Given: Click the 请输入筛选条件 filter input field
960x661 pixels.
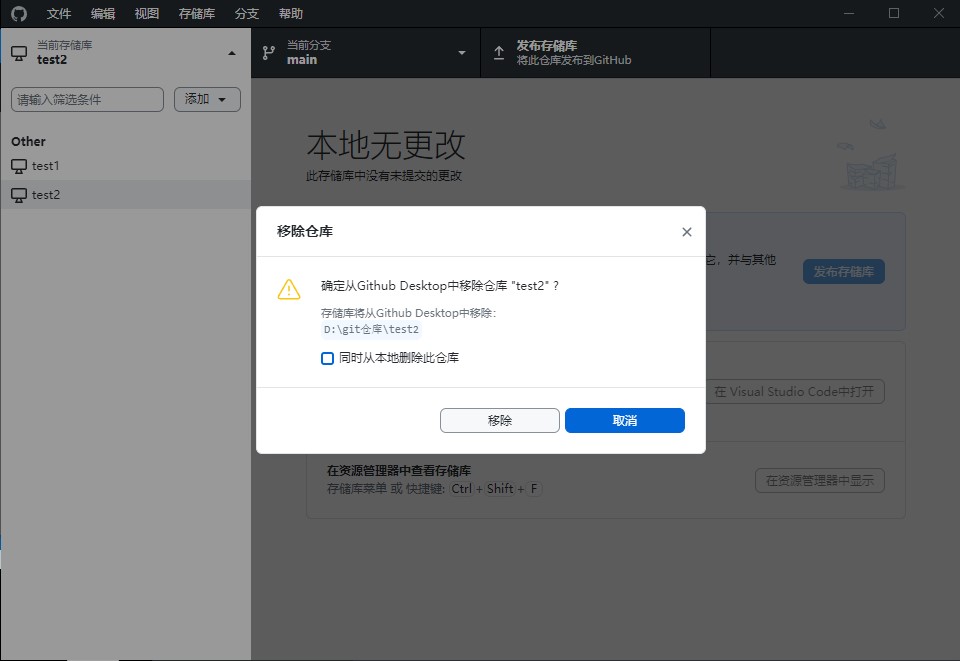Looking at the screenshot, I should 86,99.
